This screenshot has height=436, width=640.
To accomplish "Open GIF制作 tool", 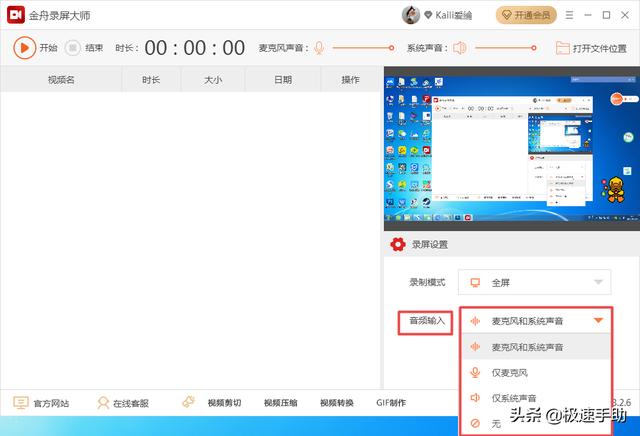I will 391,403.
